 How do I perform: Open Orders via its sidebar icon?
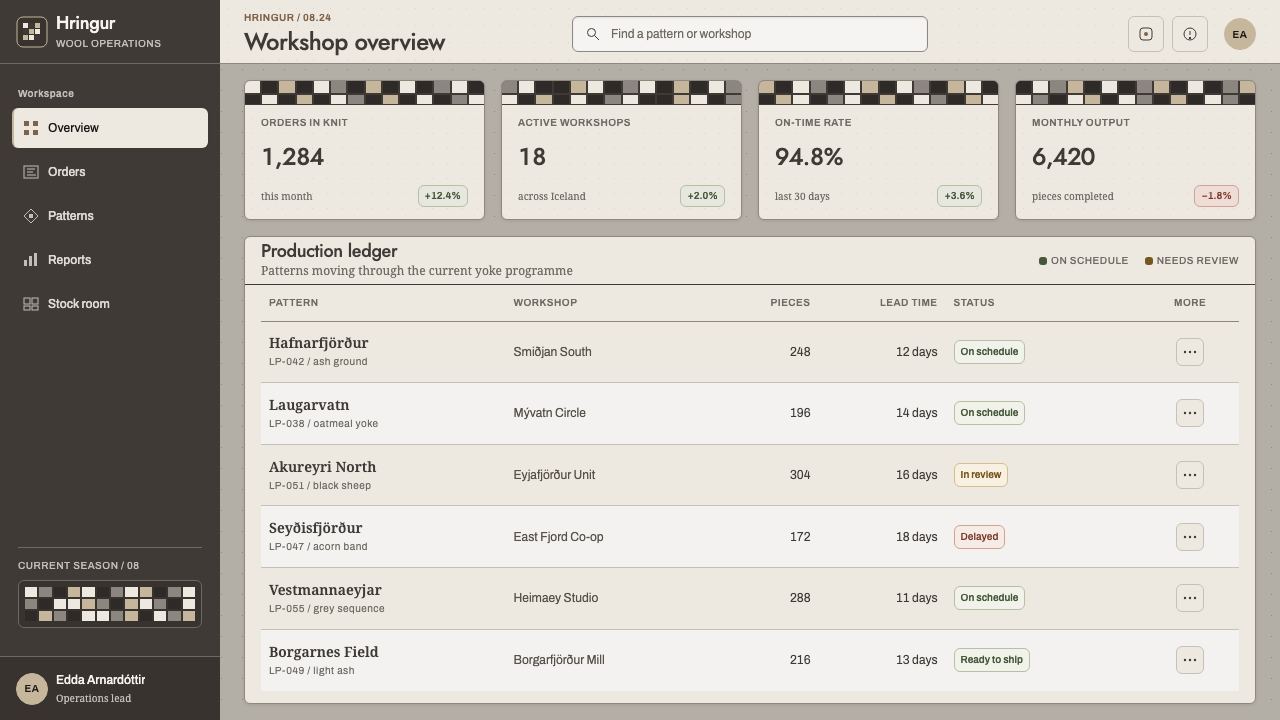pos(31,172)
